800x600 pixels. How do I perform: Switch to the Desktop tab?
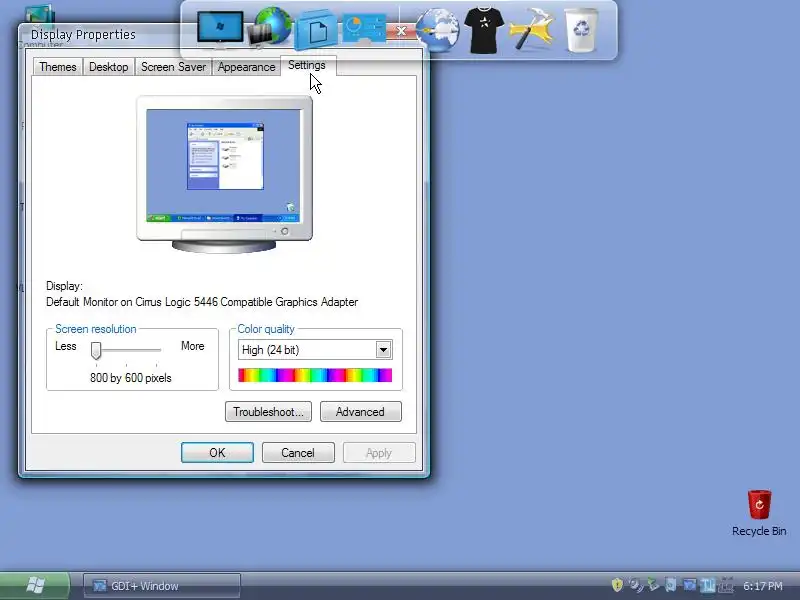pyautogui.click(x=108, y=67)
